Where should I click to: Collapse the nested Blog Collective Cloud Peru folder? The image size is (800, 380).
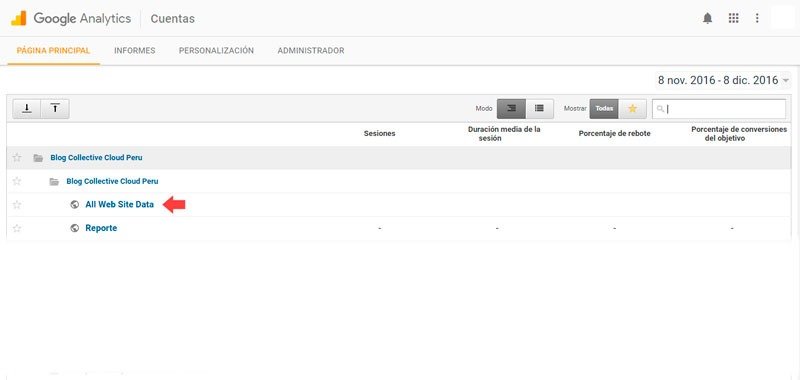click(x=54, y=182)
